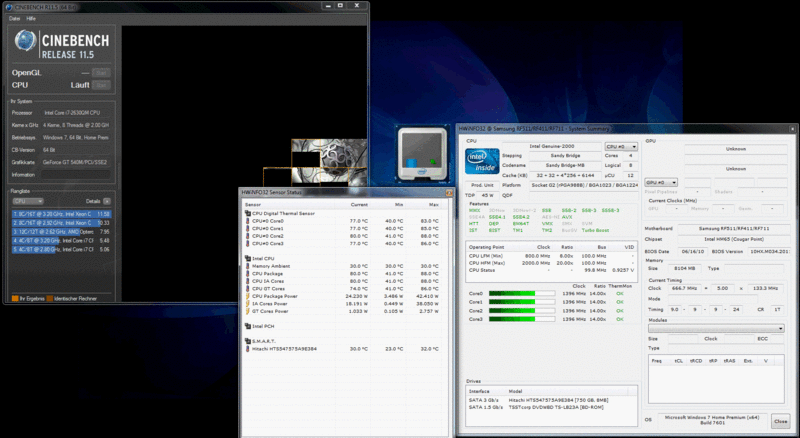Open the Datei menu in Cinebench
Image resolution: width=800 pixels, height=438 pixels.
pyautogui.click(x=14, y=18)
